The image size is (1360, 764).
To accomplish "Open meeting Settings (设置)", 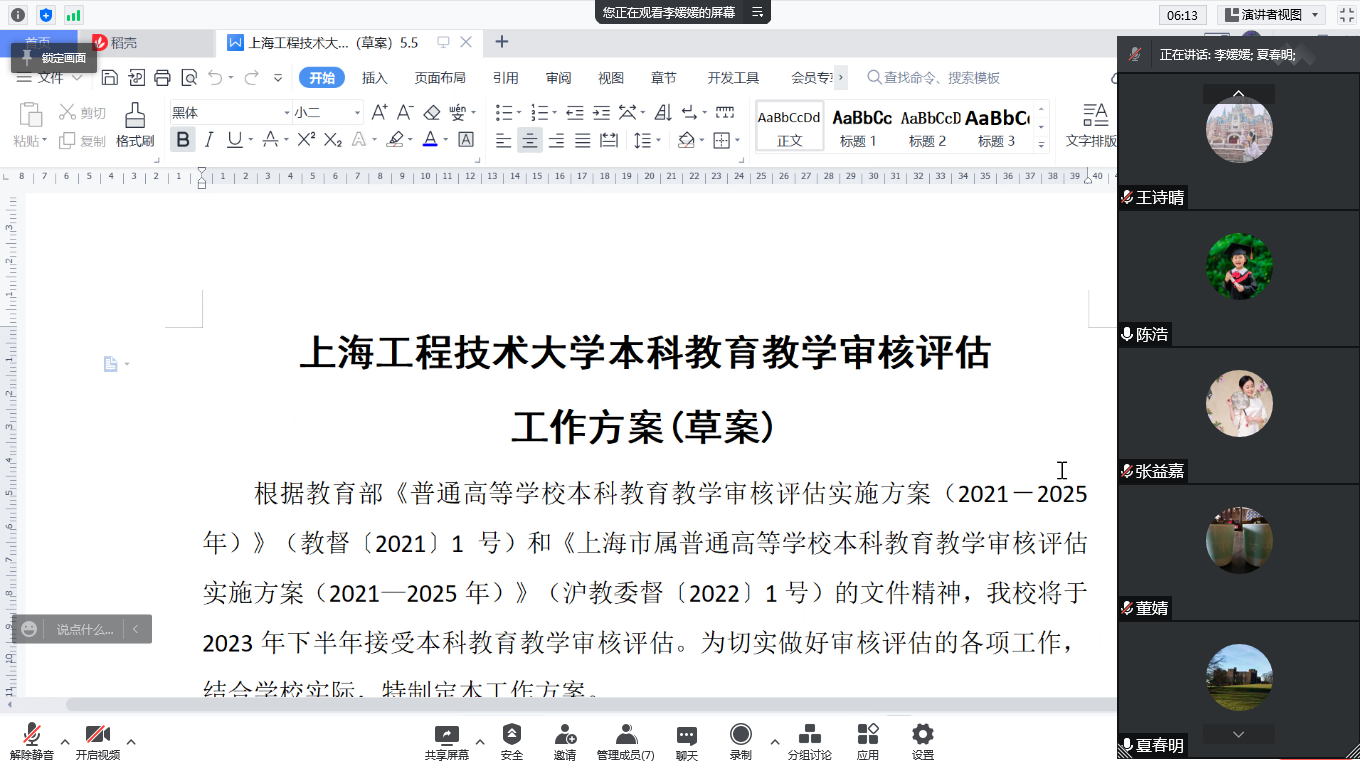I will [922, 742].
